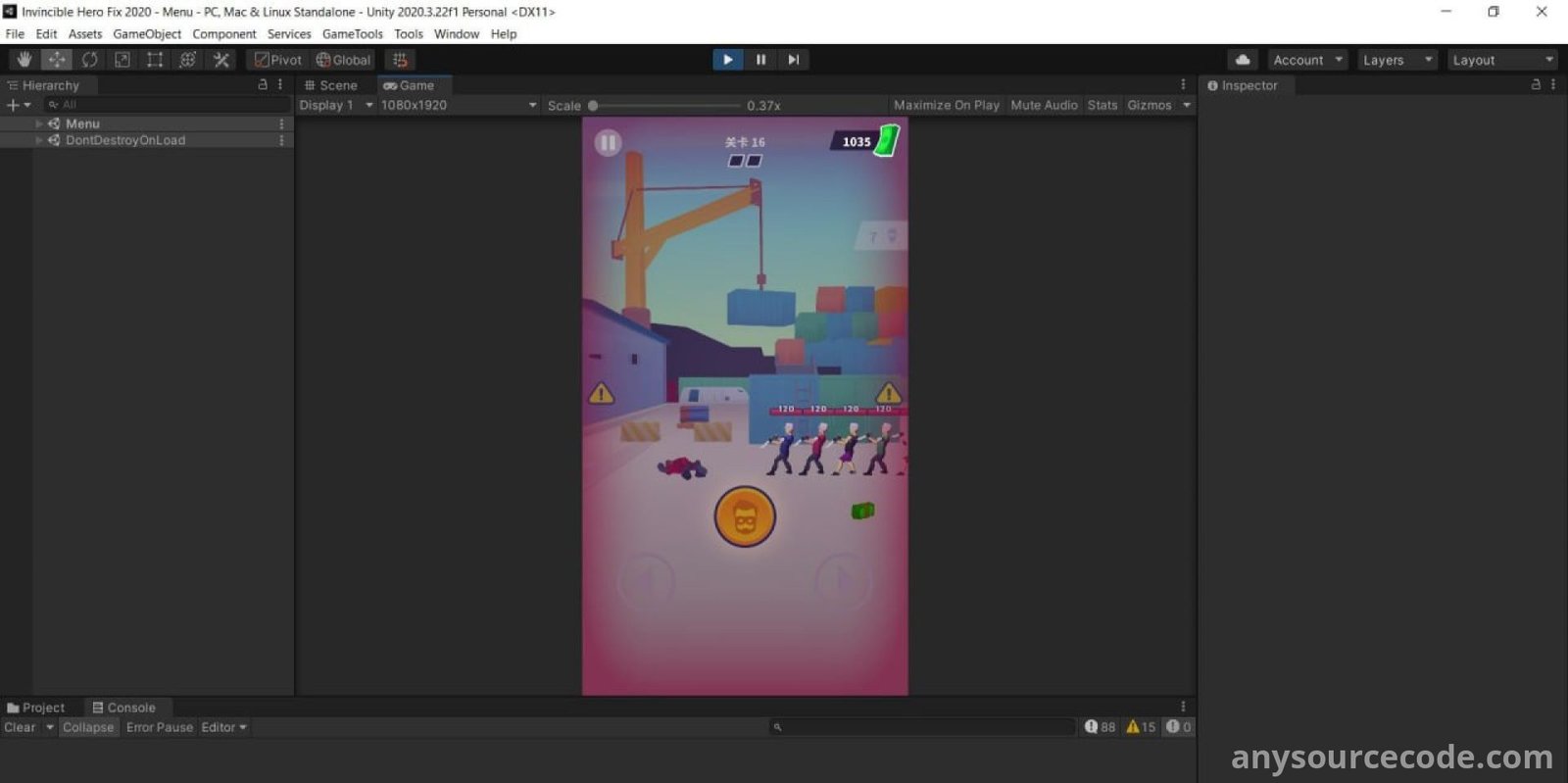Adjust the Game view Scale slider
Image resolution: width=1568 pixels, height=783 pixels.
pyautogui.click(x=594, y=106)
